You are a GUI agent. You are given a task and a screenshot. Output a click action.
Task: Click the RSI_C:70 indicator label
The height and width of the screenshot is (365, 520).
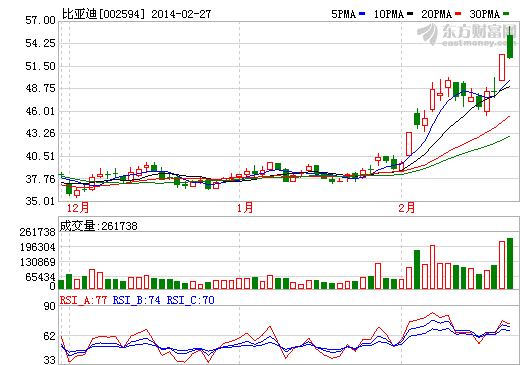(190, 300)
